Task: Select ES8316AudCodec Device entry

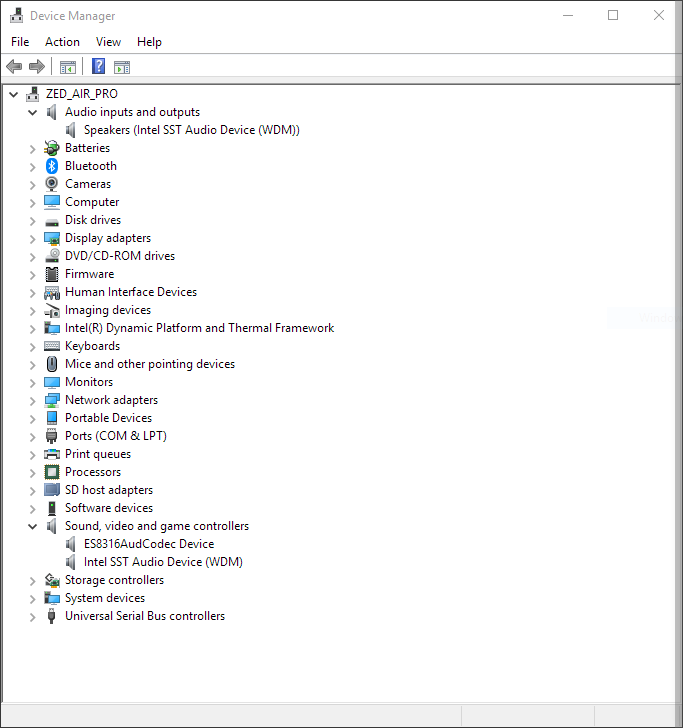Action: point(149,544)
